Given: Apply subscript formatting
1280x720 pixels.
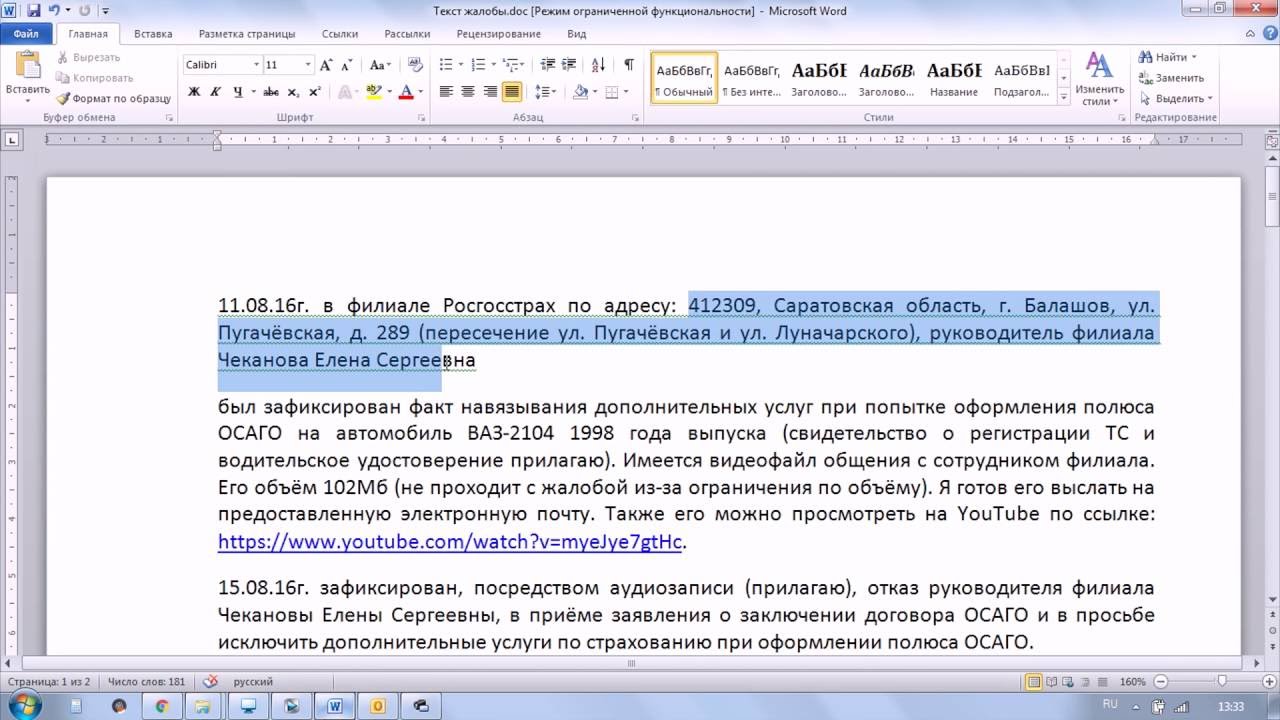Looking at the screenshot, I should pyautogui.click(x=293, y=92).
